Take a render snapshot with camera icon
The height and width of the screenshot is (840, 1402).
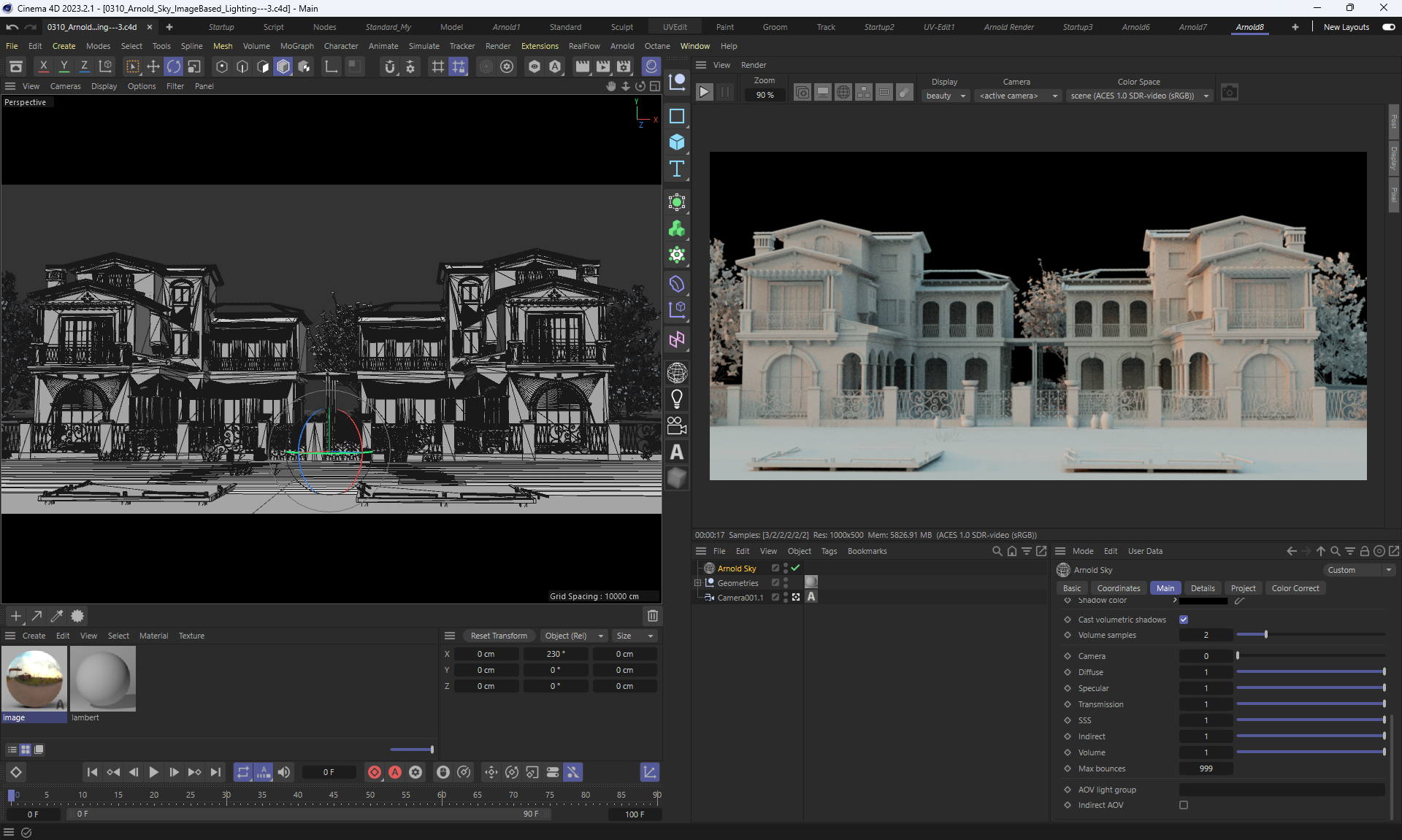click(1230, 93)
